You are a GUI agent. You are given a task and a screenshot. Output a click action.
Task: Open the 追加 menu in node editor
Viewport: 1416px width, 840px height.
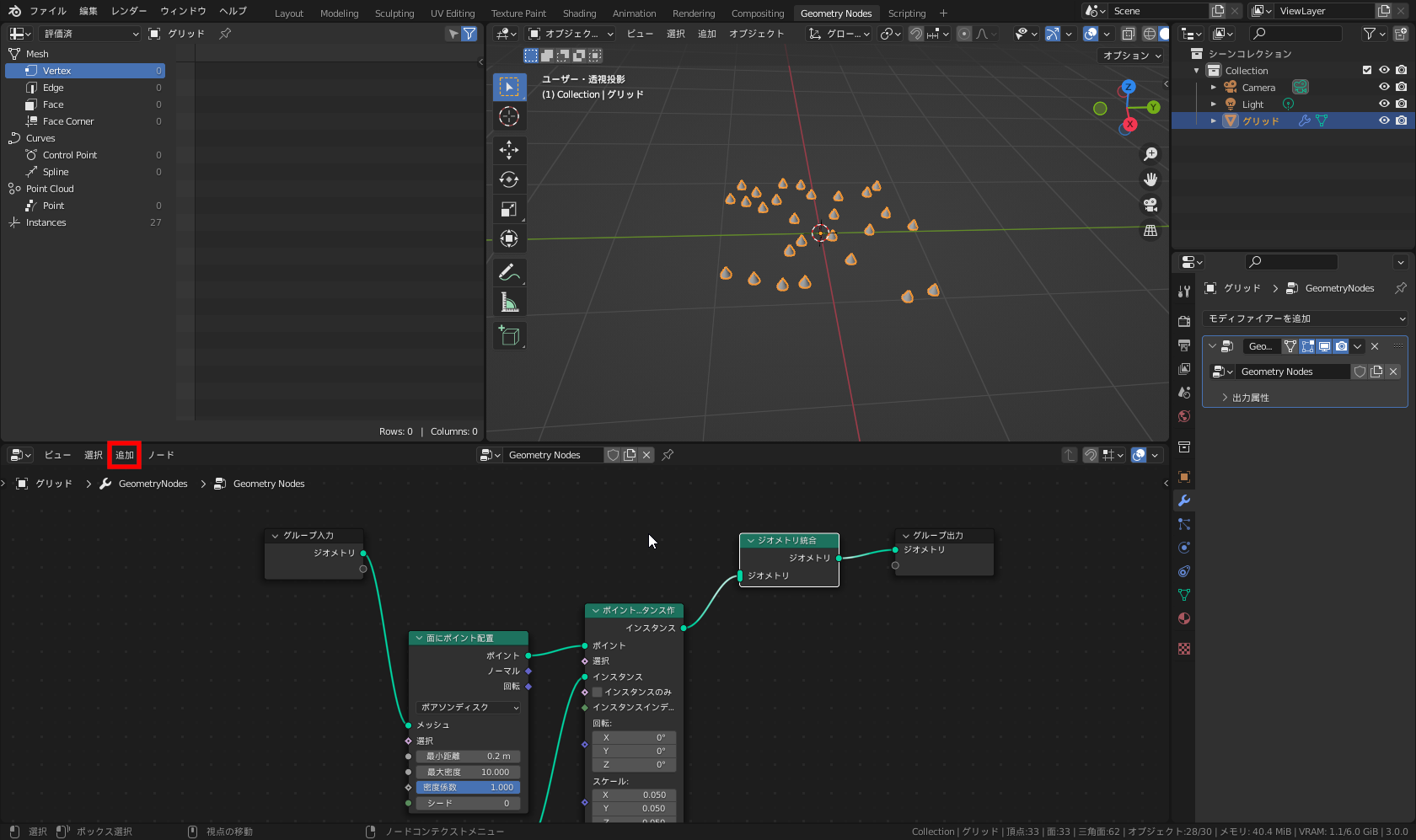124,455
